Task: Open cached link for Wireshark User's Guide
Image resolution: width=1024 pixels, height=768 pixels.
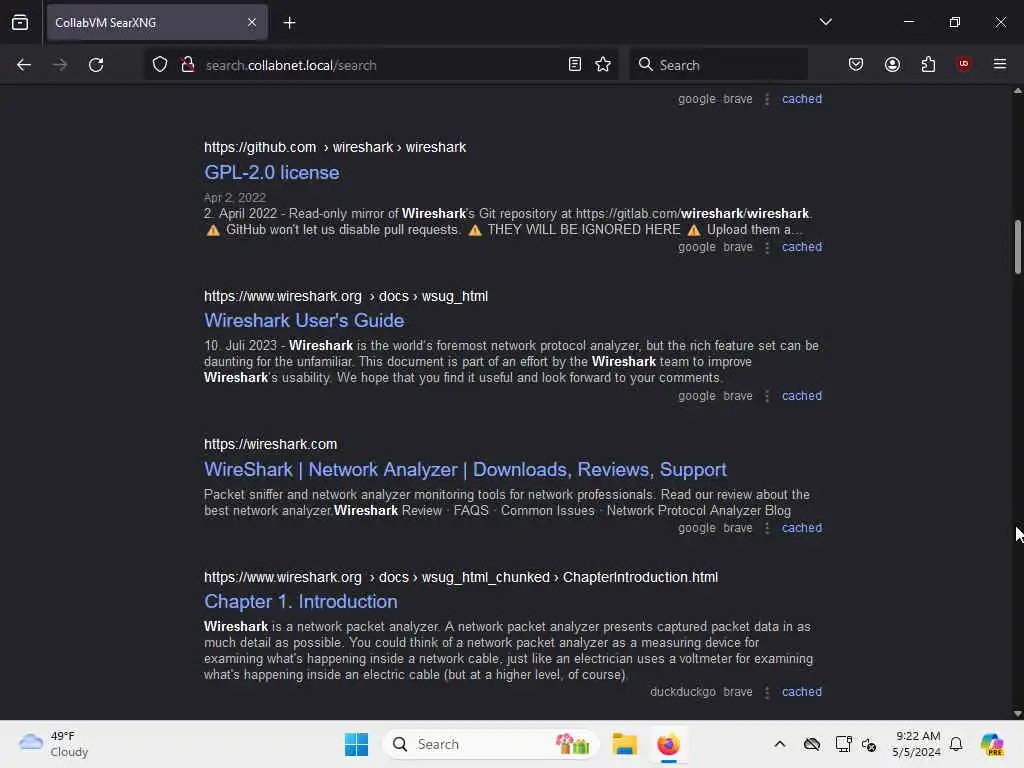Action: pyautogui.click(x=802, y=396)
